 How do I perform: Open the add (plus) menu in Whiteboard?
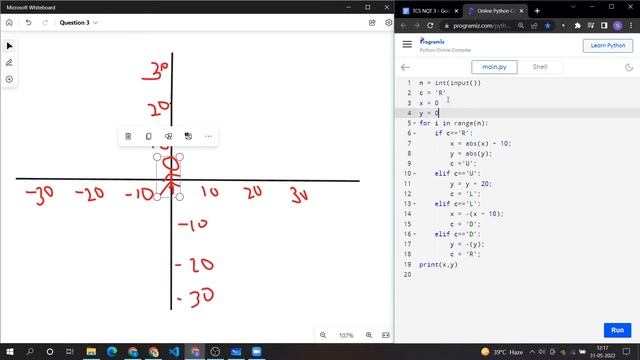coord(9,79)
